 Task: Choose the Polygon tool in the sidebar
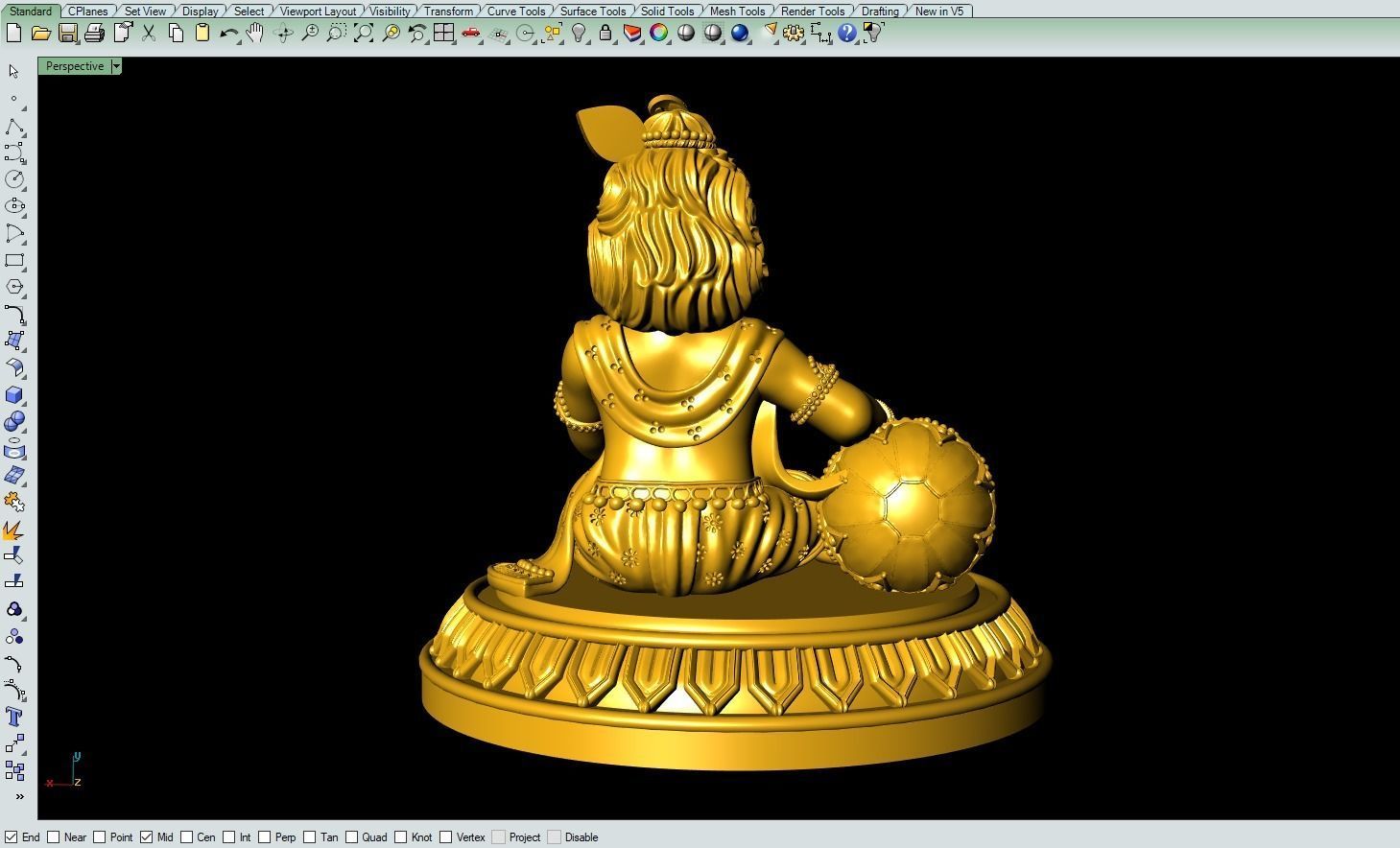14,287
